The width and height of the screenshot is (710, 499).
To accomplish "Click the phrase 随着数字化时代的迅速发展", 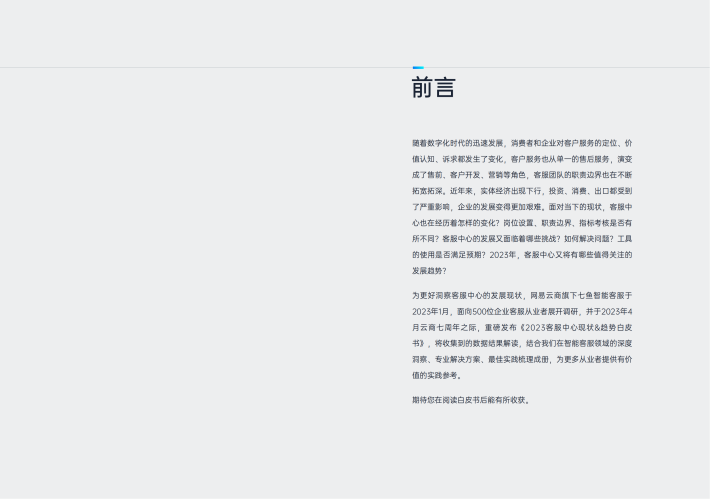I will click(x=457, y=143).
